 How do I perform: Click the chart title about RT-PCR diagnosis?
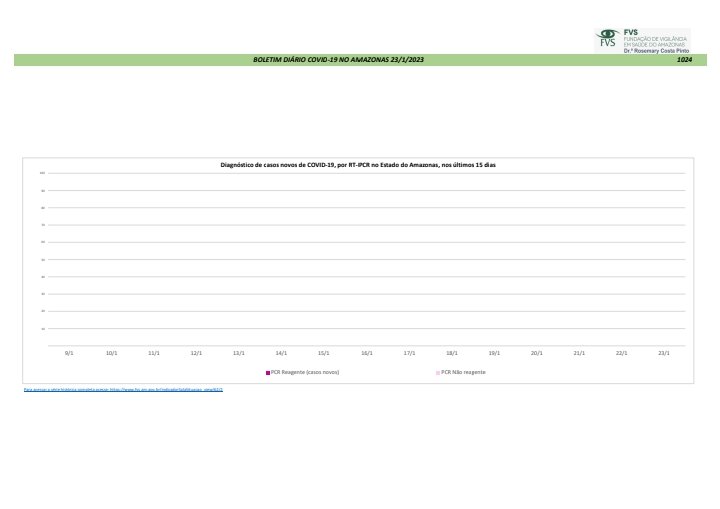tap(357, 164)
